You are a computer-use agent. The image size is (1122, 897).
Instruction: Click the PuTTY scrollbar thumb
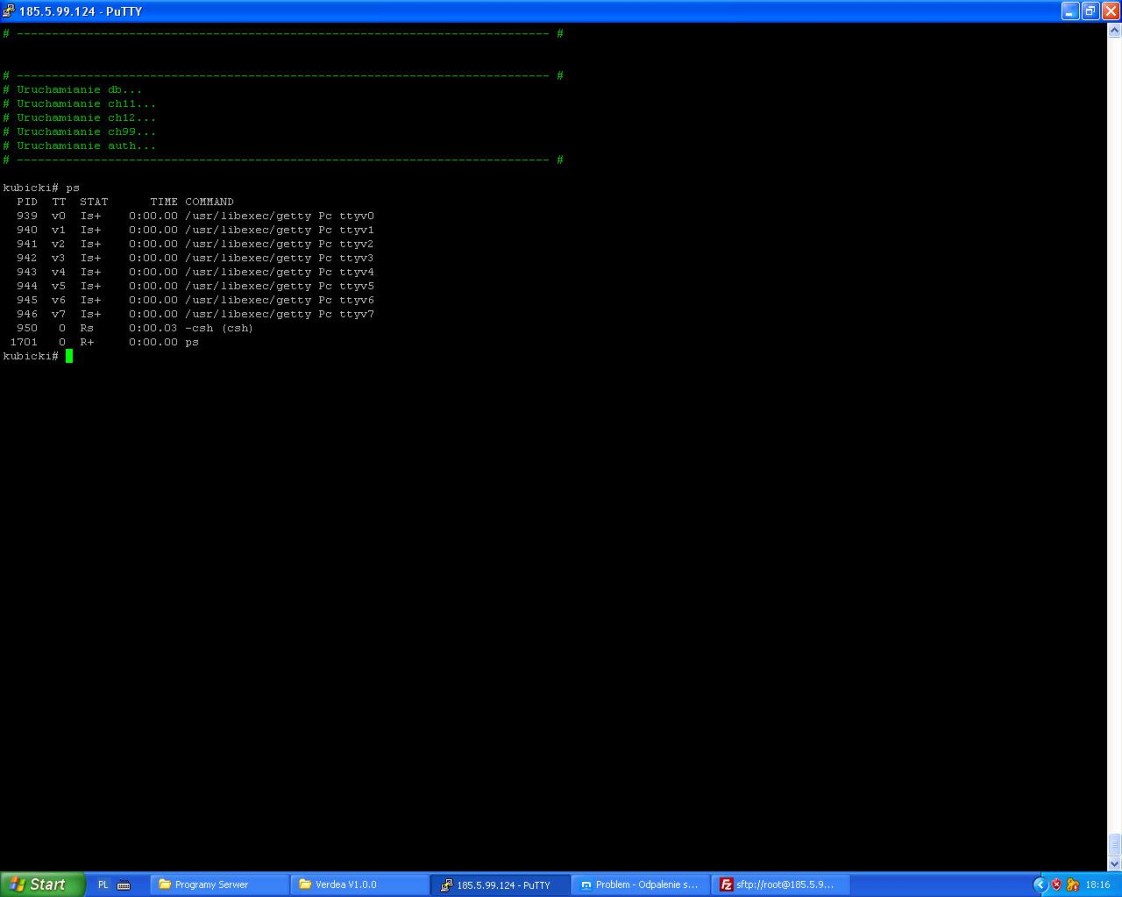tap(1114, 845)
